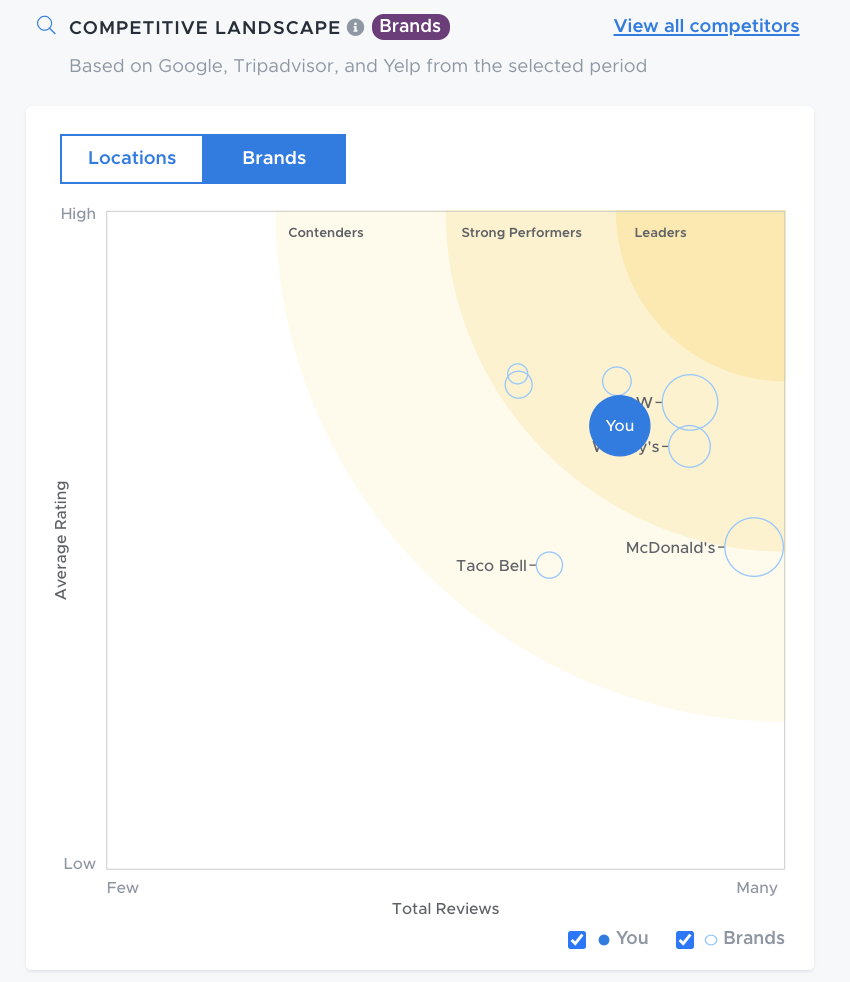Switch to the Locations tab
Image resolution: width=850 pixels, height=982 pixels.
point(132,158)
